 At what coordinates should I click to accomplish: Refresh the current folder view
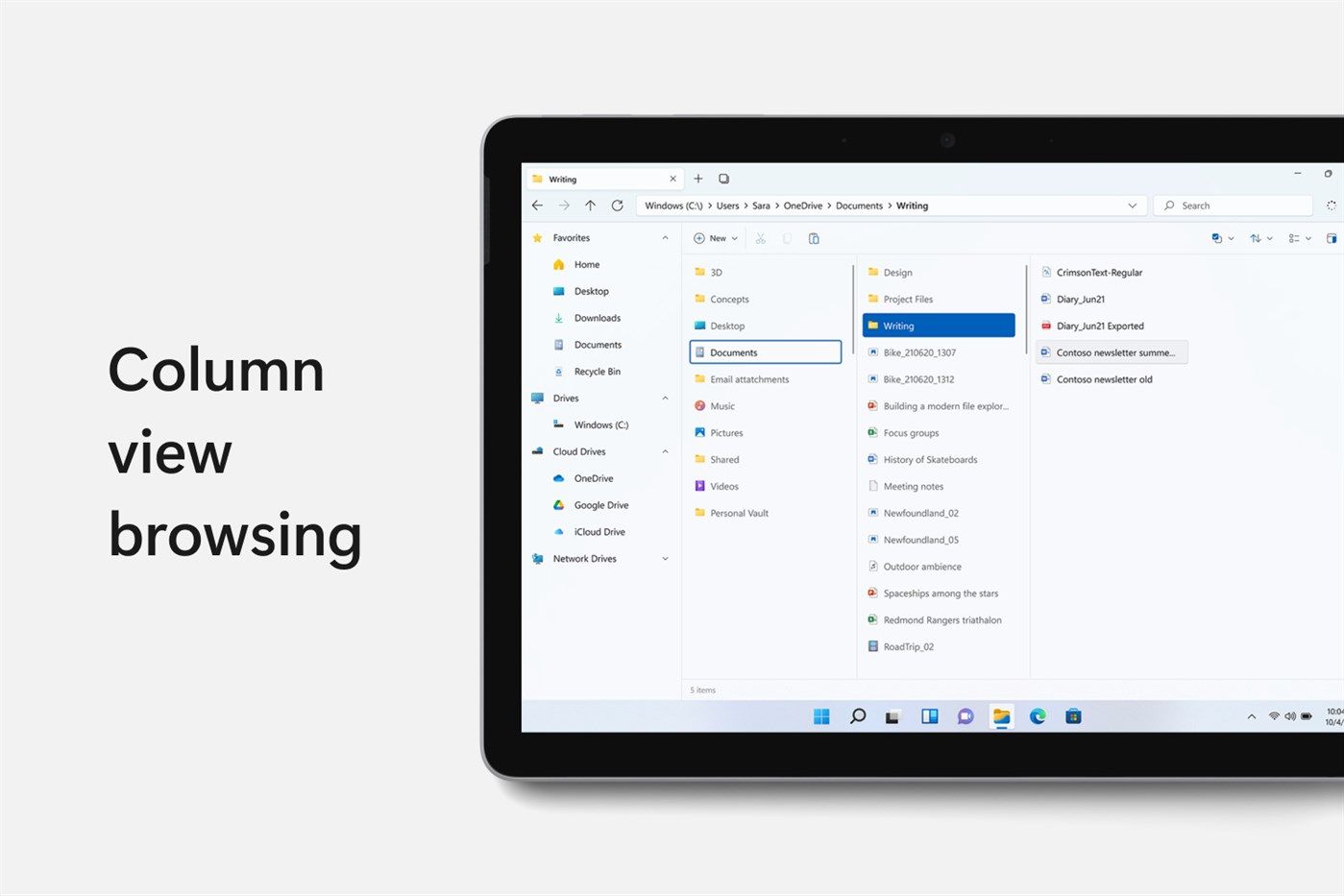point(618,206)
